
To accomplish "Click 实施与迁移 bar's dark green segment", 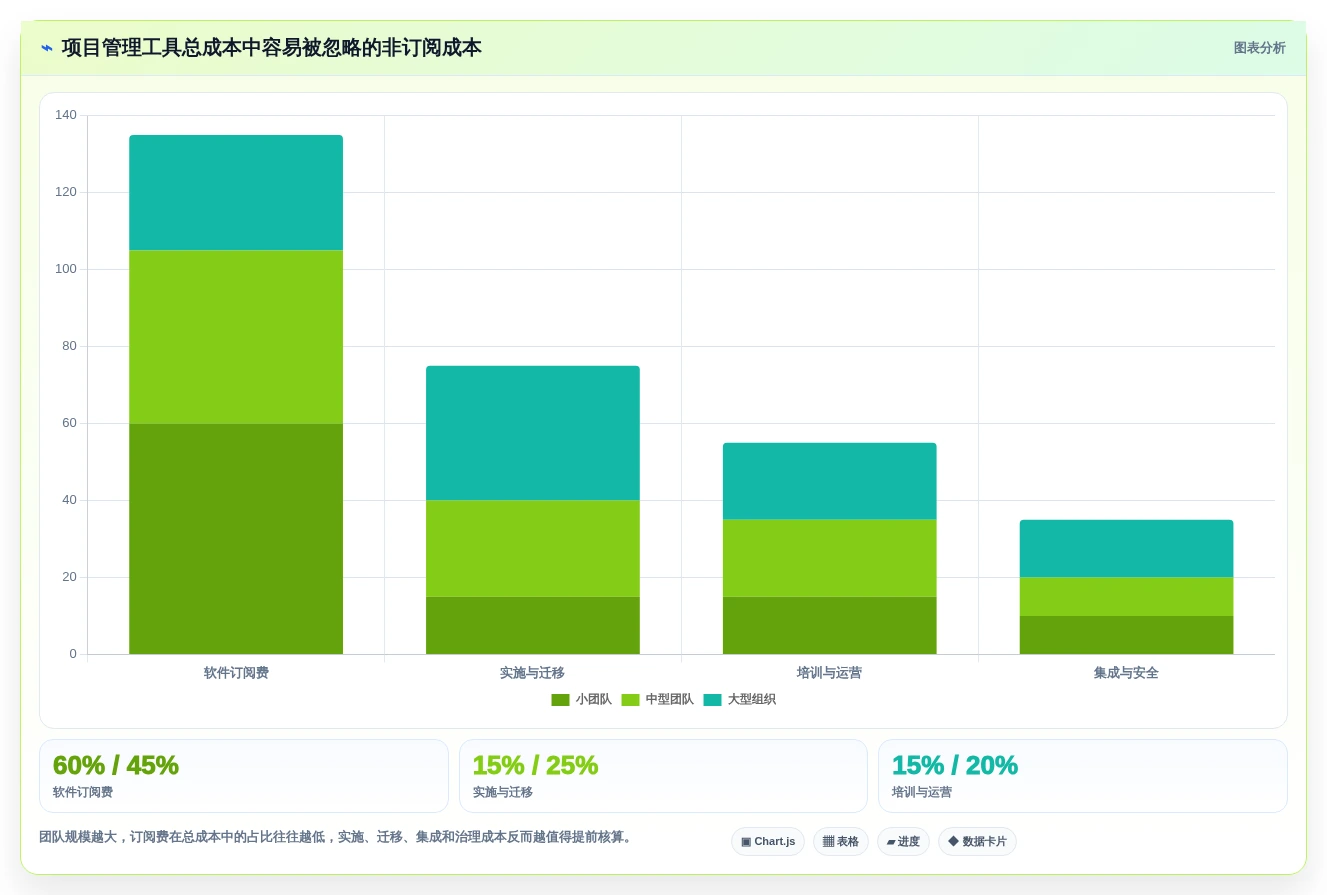I will click(x=533, y=626).
